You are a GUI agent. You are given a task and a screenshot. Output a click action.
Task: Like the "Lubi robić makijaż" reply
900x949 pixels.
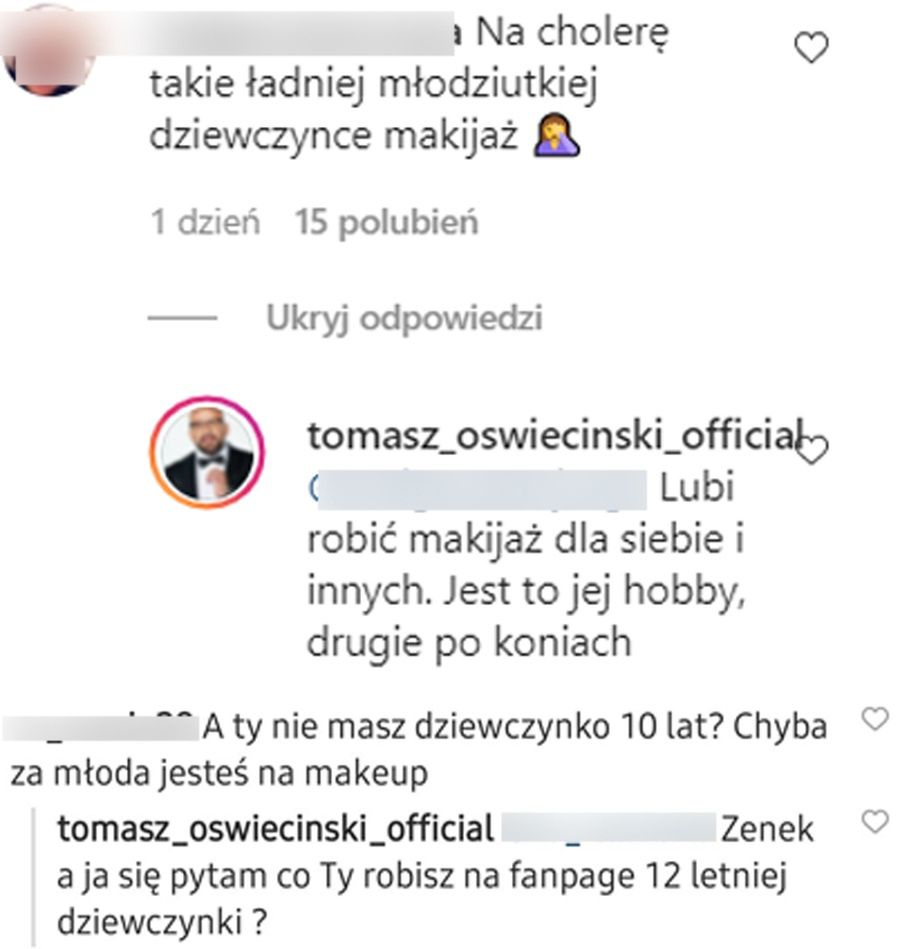[x=815, y=451]
